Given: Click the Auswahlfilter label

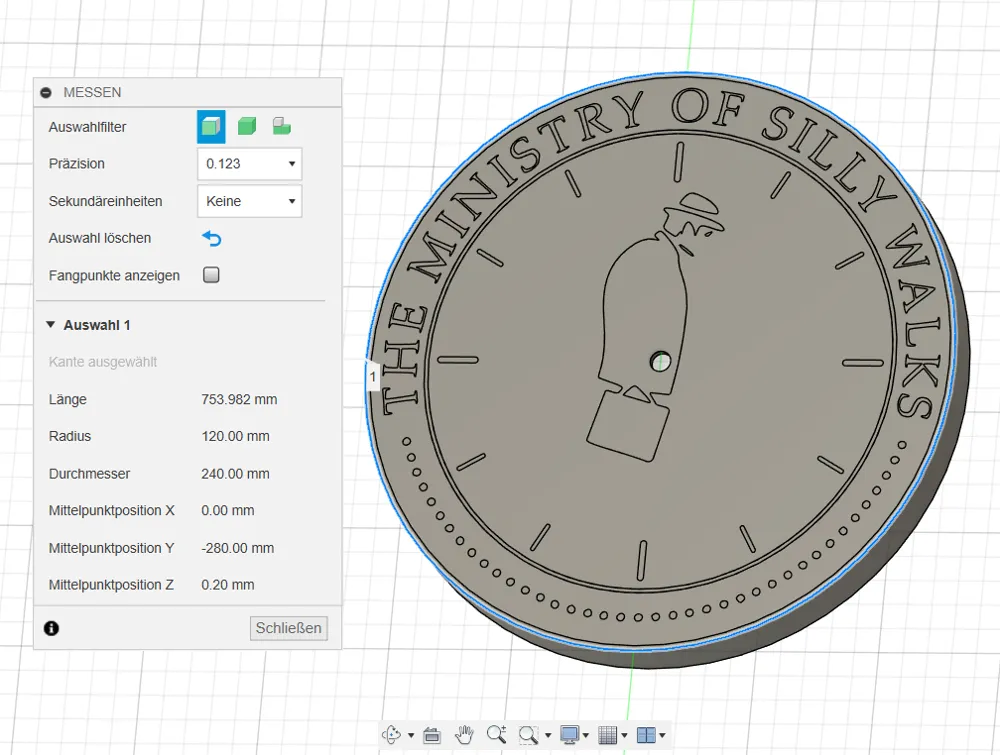Looking at the screenshot, I should click(87, 127).
